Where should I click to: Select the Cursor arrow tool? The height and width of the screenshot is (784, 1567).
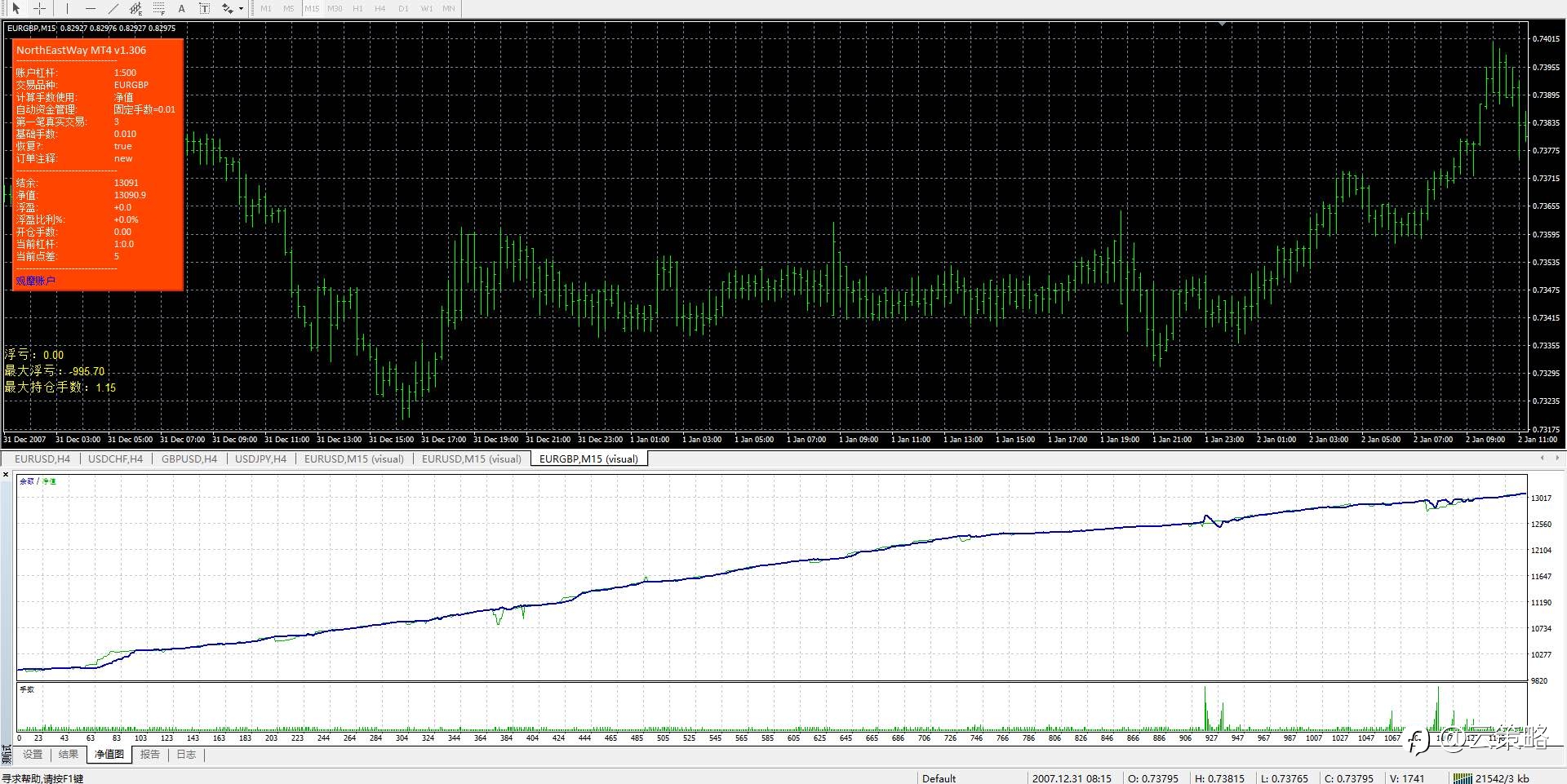tap(16, 8)
